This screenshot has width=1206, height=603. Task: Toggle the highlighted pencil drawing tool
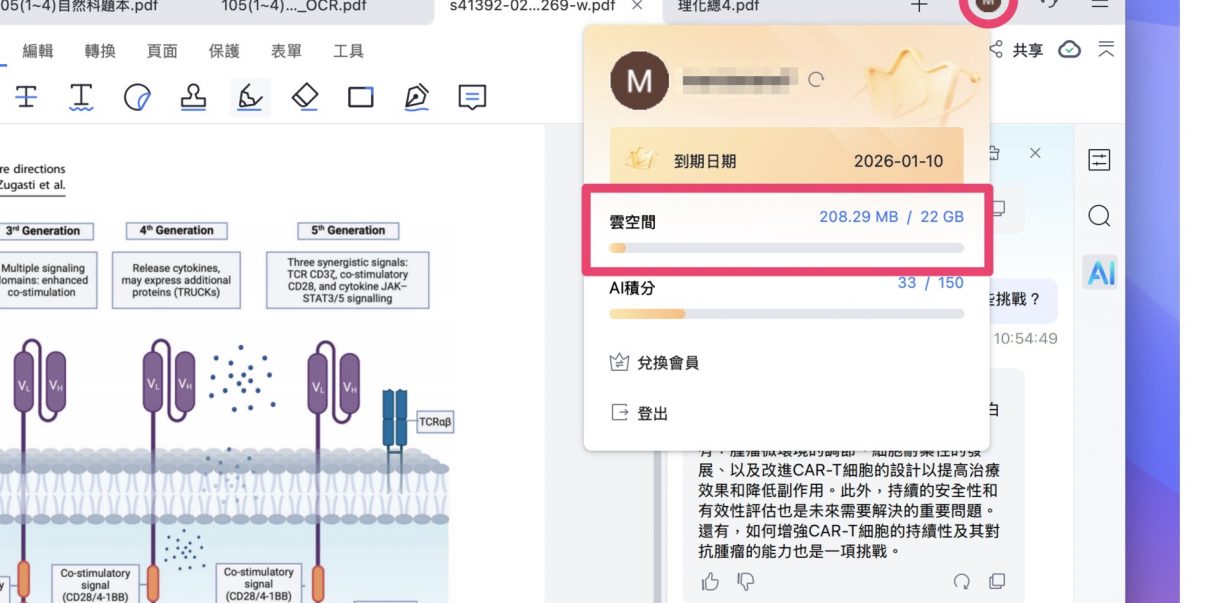(250, 96)
